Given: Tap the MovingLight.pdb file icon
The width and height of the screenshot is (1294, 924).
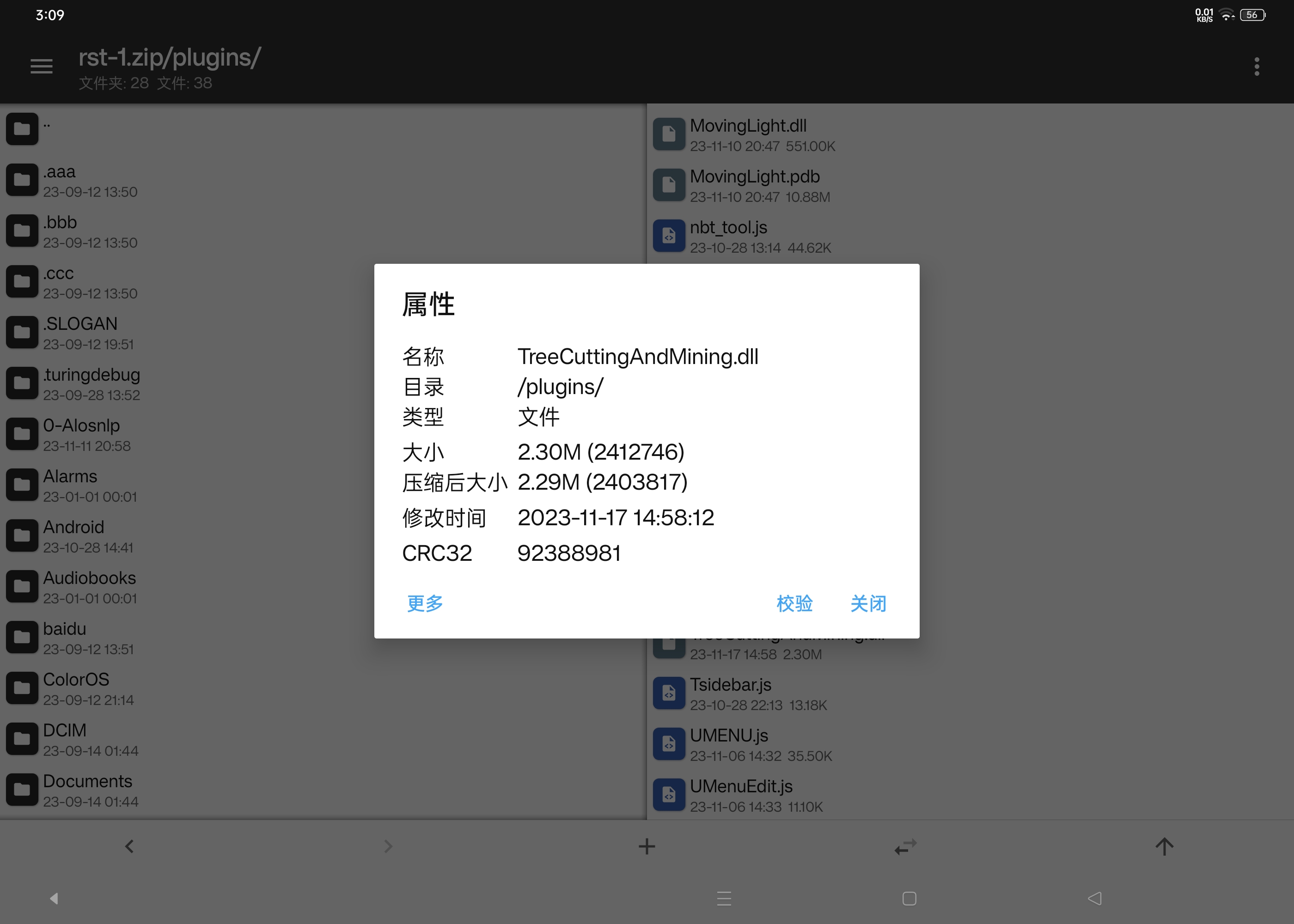Looking at the screenshot, I should (669, 185).
